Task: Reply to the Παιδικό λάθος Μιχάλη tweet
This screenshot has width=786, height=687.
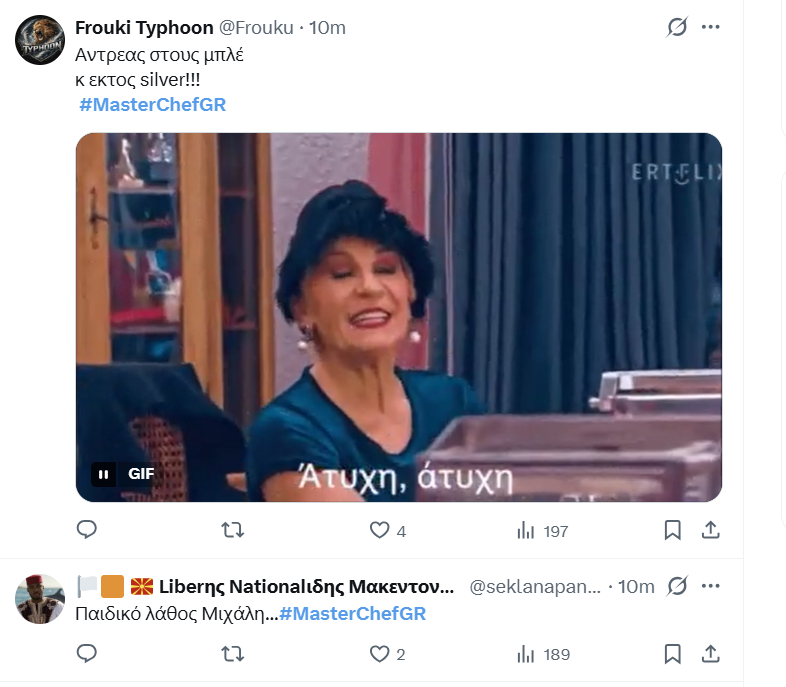Action: pyautogui.click(x=87, y=653)
